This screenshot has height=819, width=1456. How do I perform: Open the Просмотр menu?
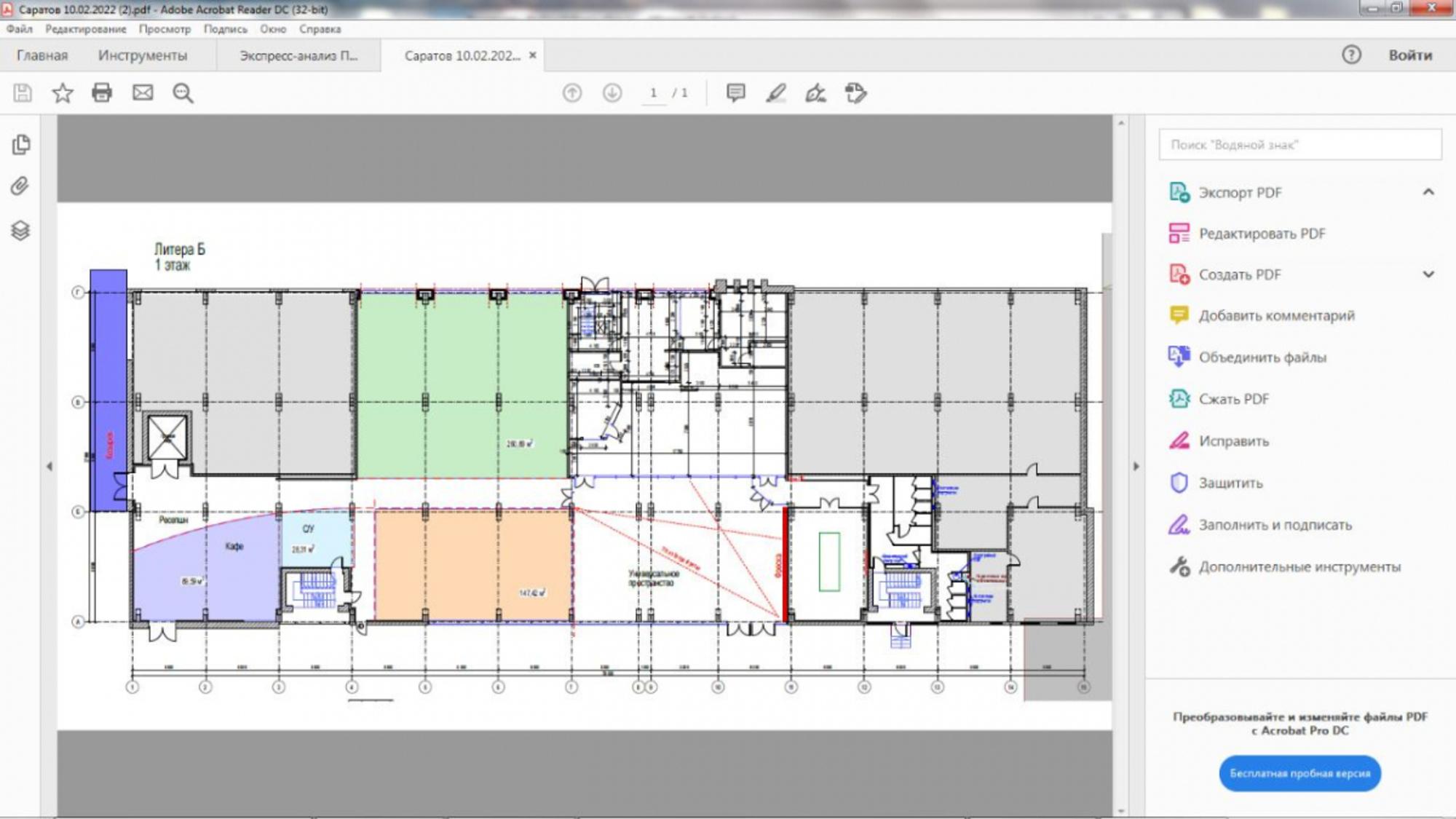tap(165, 29)
